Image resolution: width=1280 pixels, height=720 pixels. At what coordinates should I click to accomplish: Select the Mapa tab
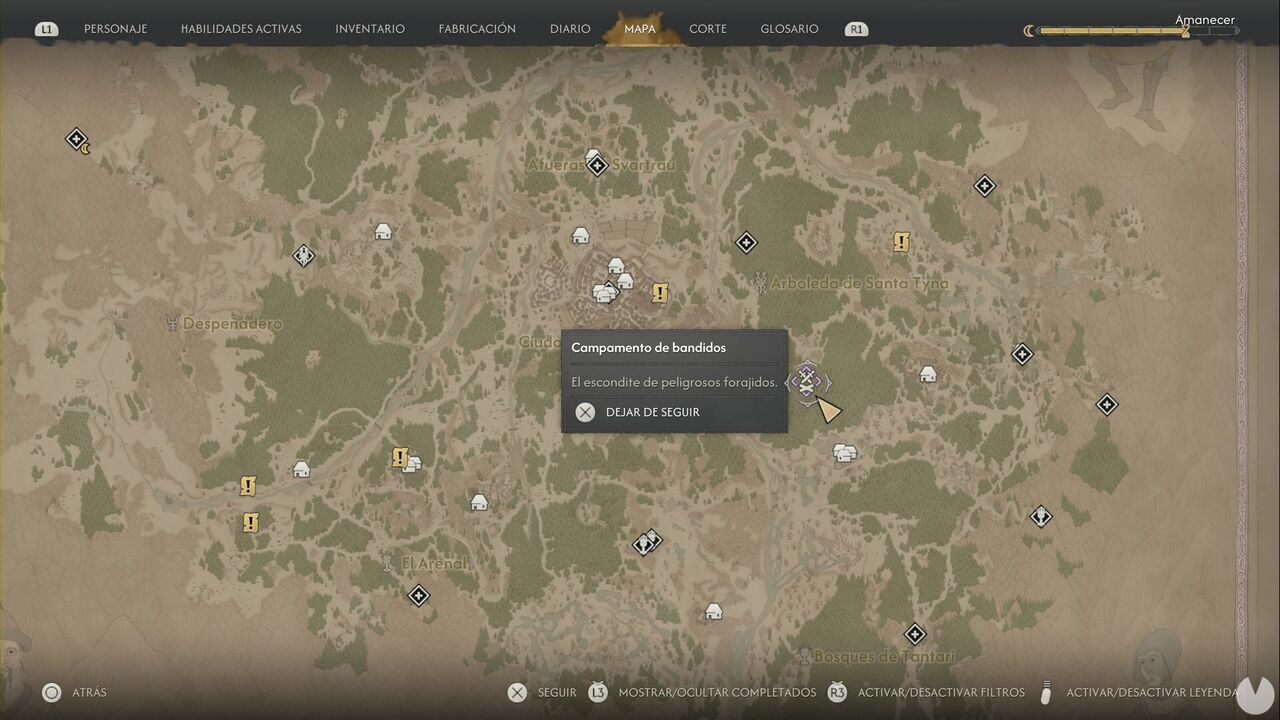tap(640, 29)
